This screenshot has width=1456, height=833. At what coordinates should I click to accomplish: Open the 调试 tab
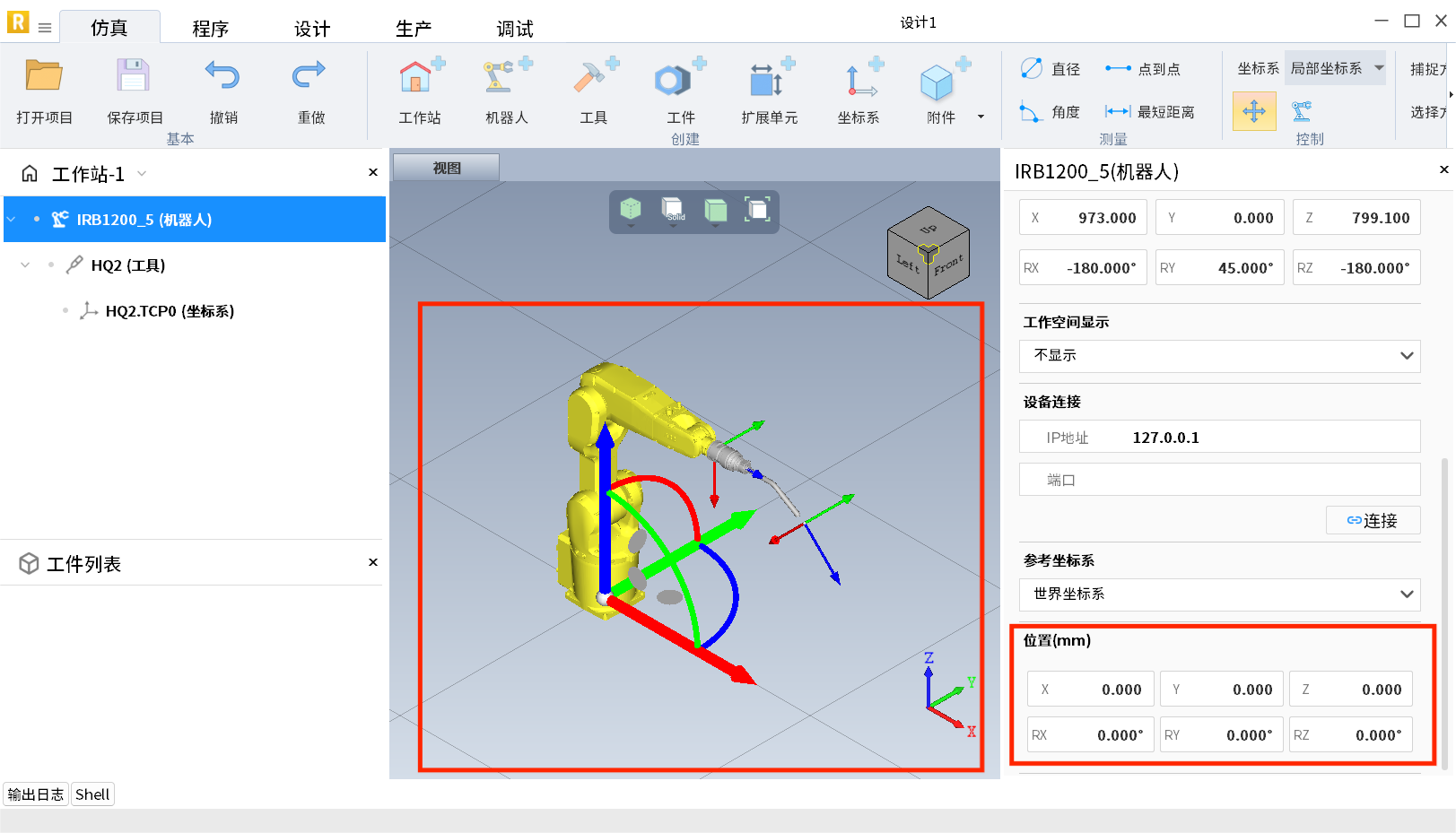(515, 29)
